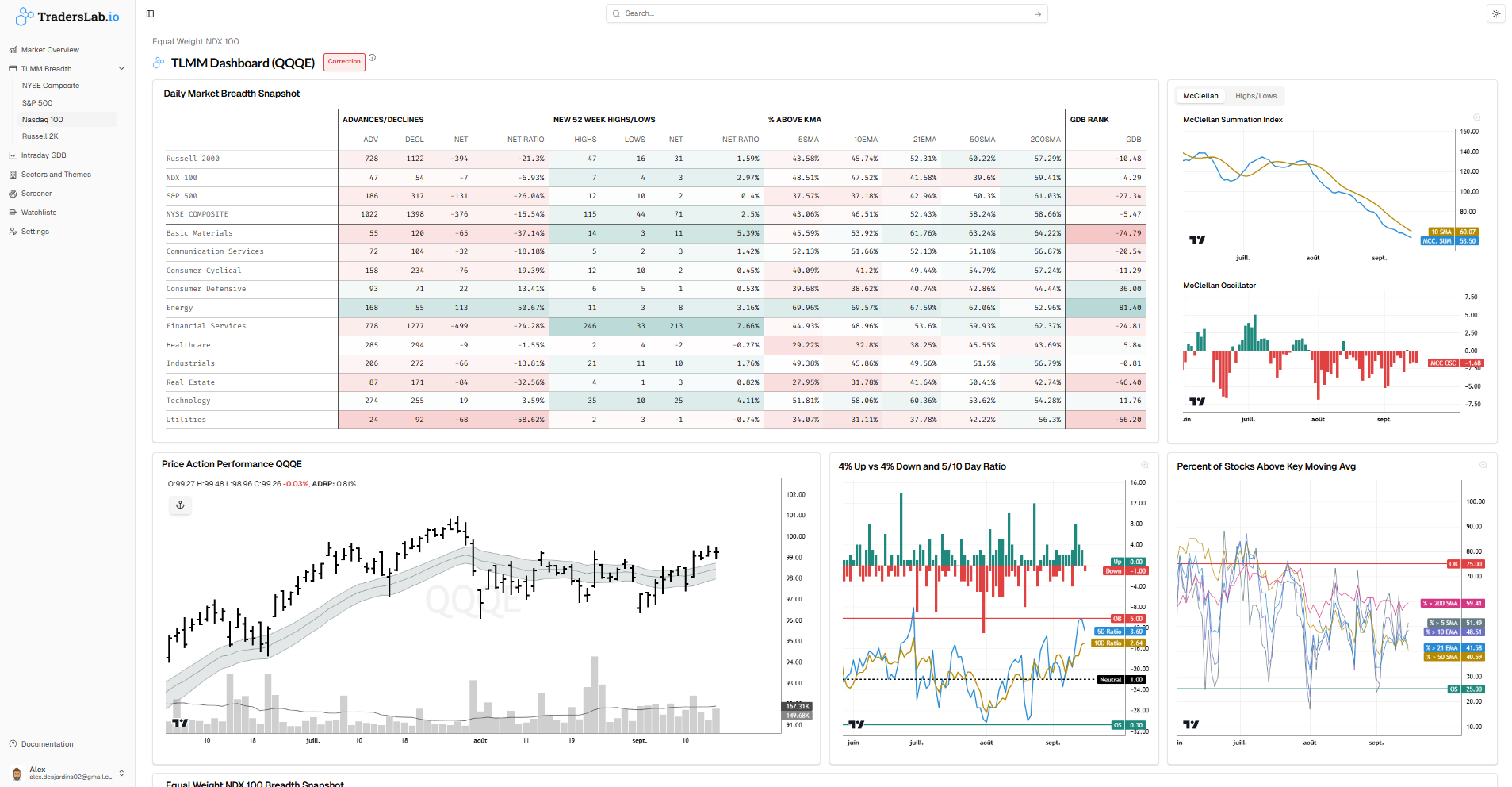
Task: Click the Search input field
Action: coord(827,13)
